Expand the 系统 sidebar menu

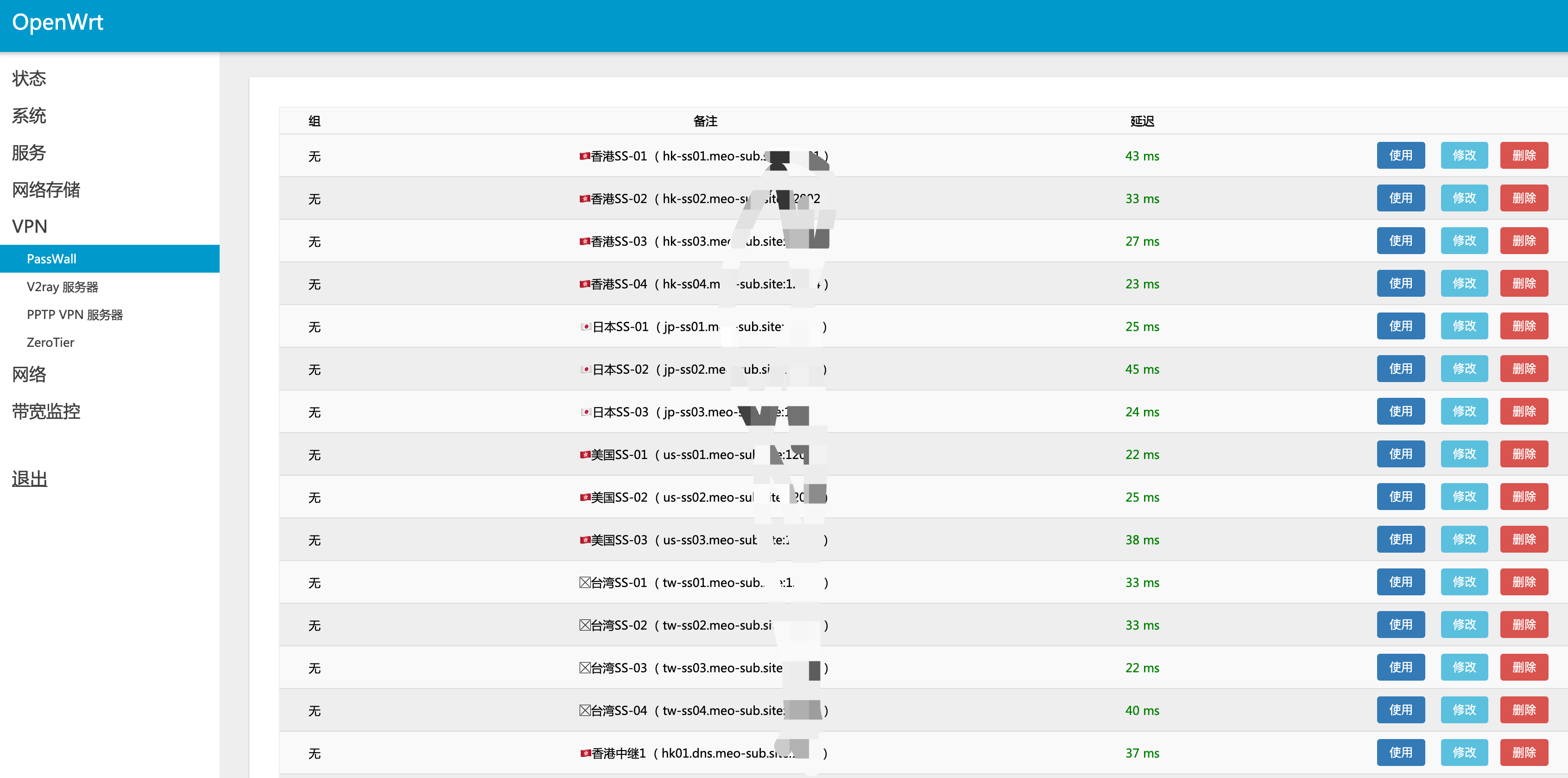point(29,115)
